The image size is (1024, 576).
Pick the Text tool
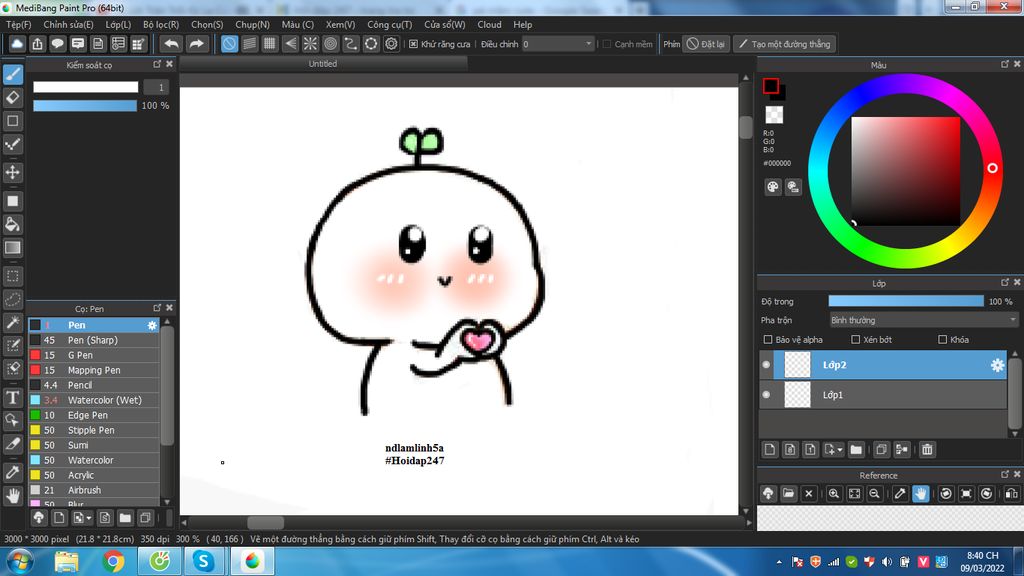point(13,398)
